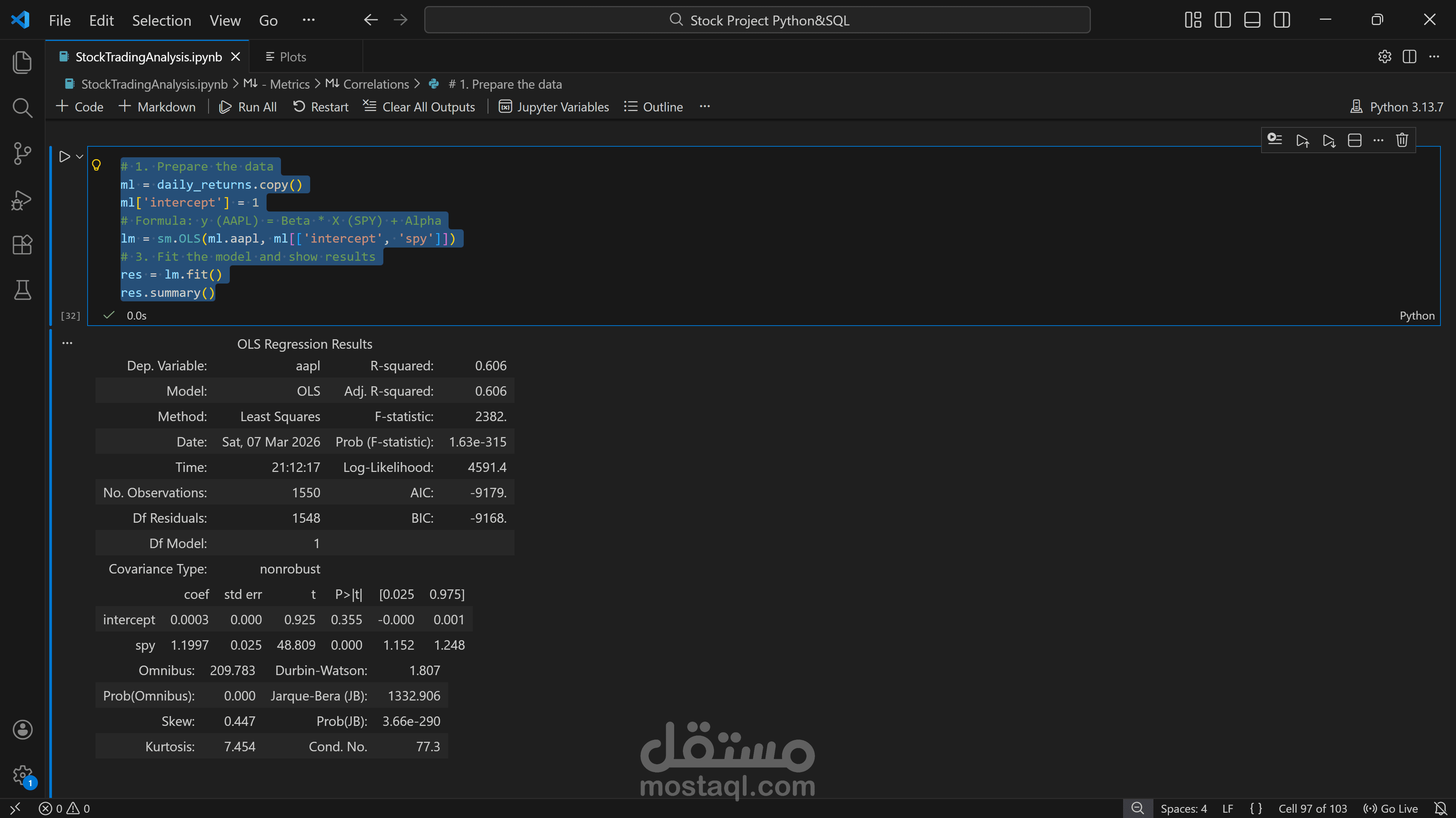Open the Run and Debug view
This screenshot has height=818, width=1456.
click(22, 199)
